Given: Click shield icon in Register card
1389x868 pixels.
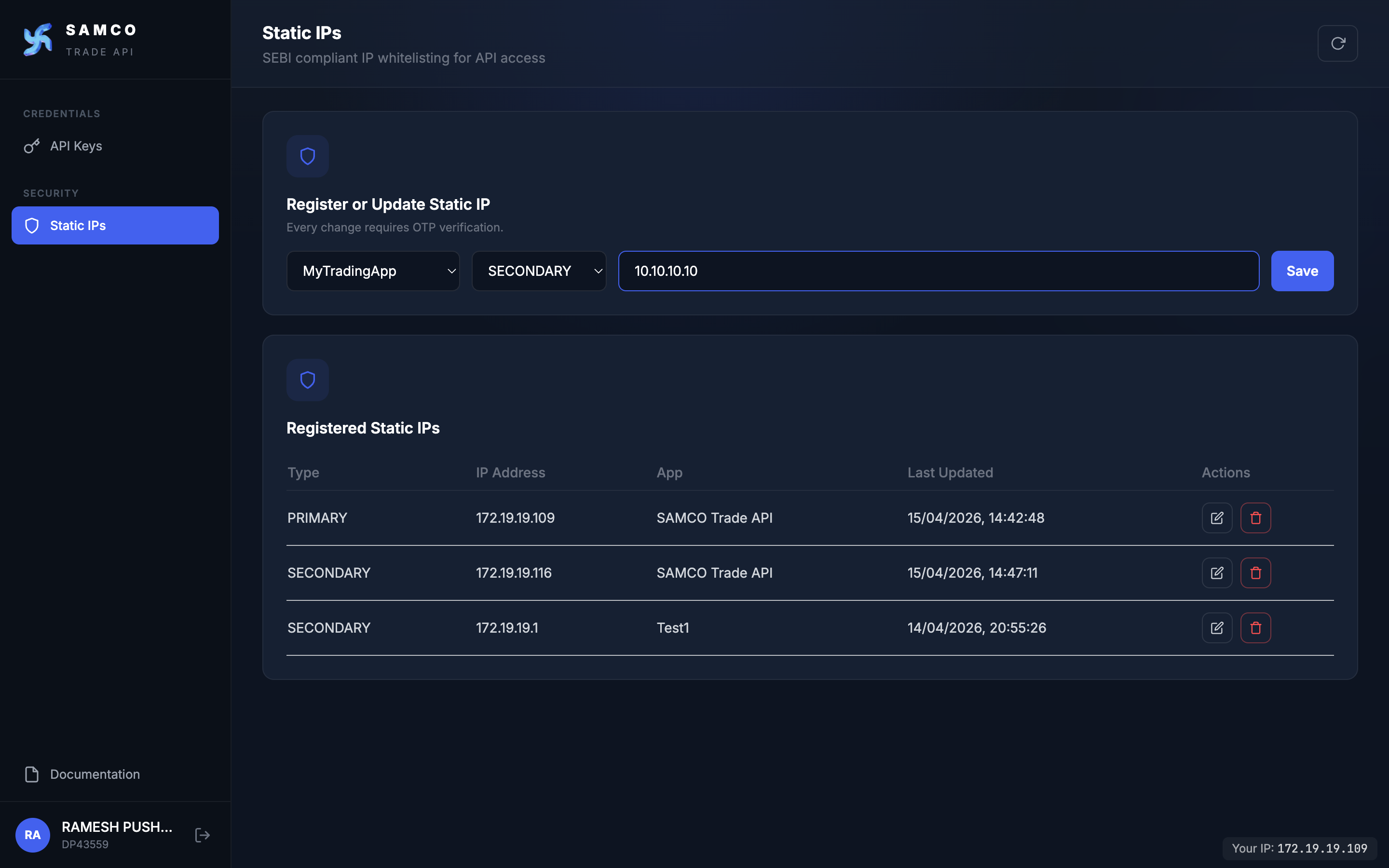Looking at the screenshot, I should (308, 156).
